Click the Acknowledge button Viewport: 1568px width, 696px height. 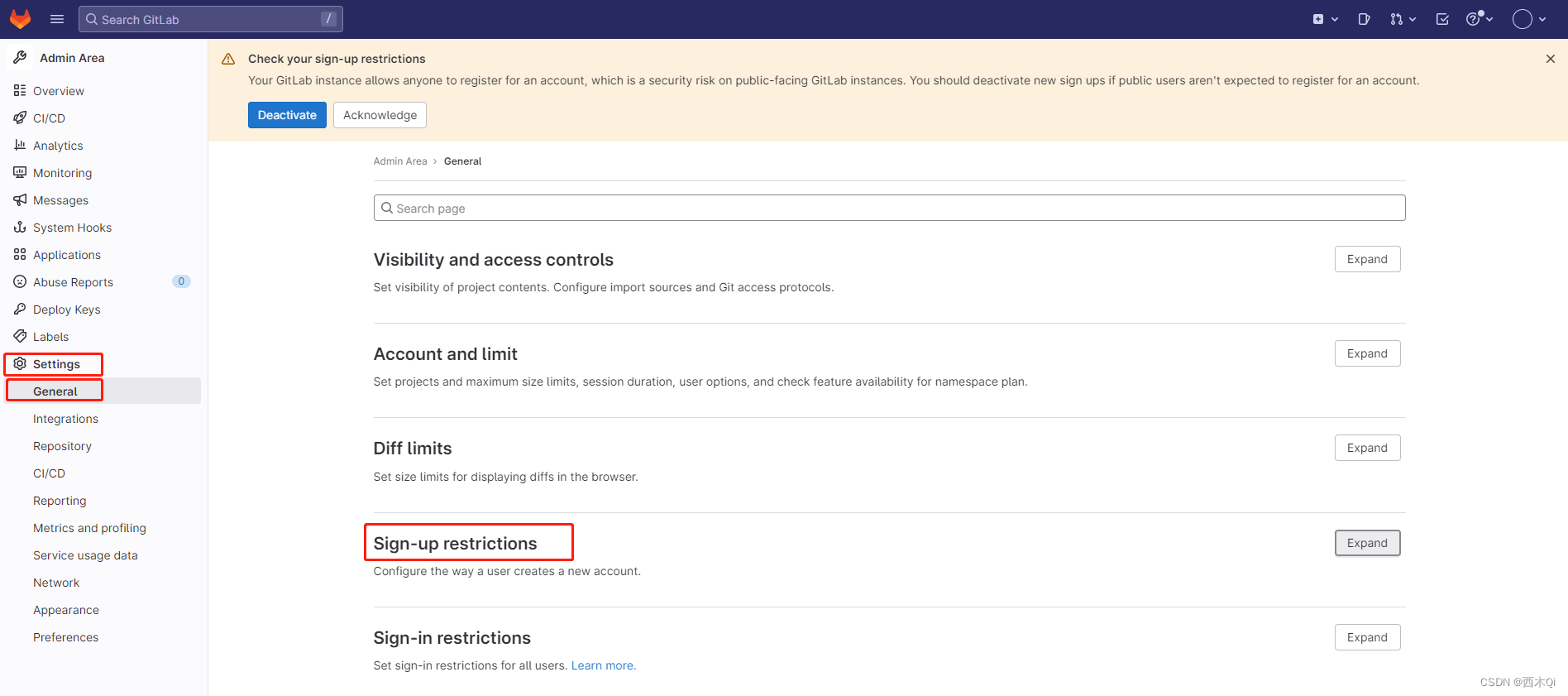[380, 115]
